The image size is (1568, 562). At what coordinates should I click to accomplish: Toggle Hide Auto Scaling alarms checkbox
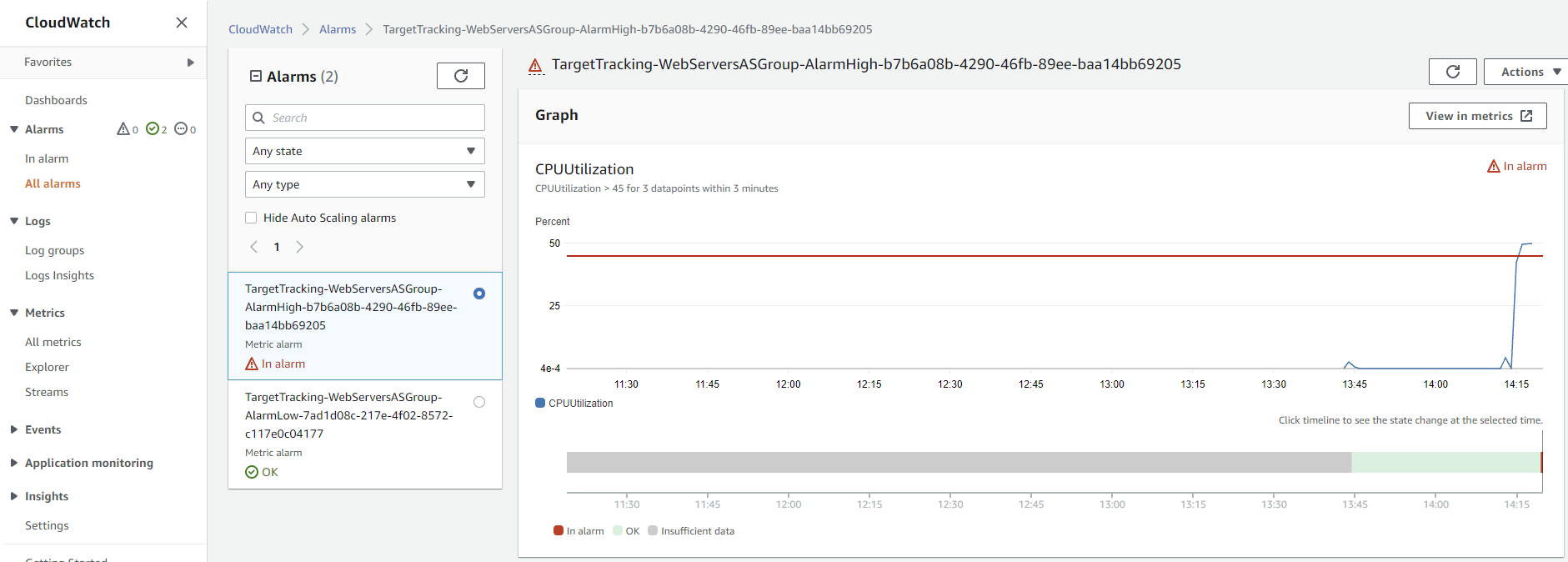point(251,218)
